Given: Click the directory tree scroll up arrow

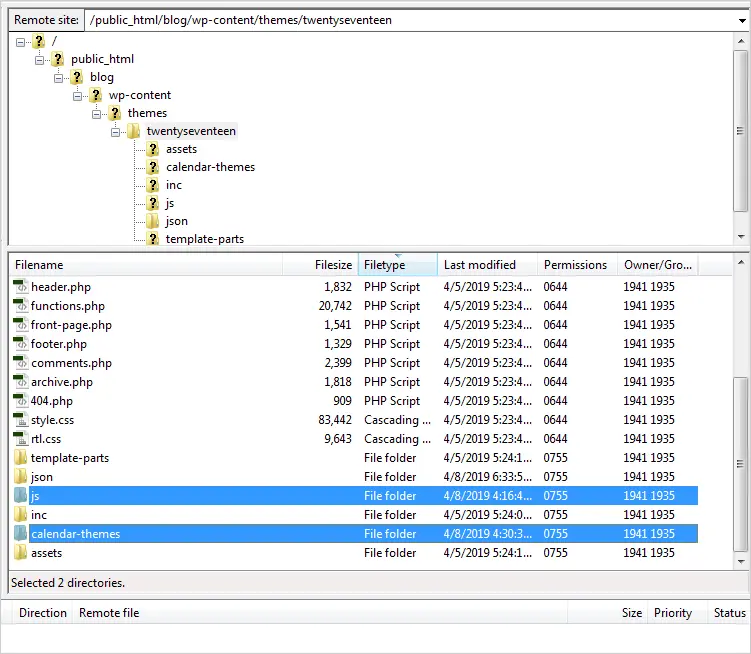Looking at the screenshot, I should point(741,41).
